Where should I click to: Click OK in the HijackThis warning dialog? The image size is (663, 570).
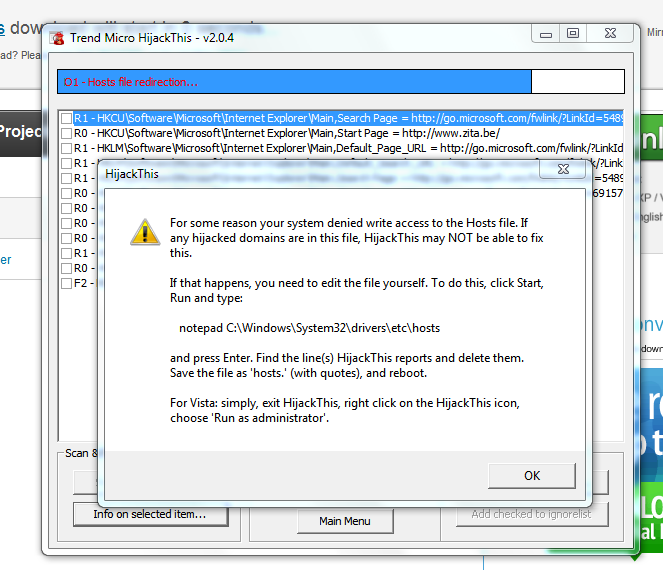tap(531, 476)
